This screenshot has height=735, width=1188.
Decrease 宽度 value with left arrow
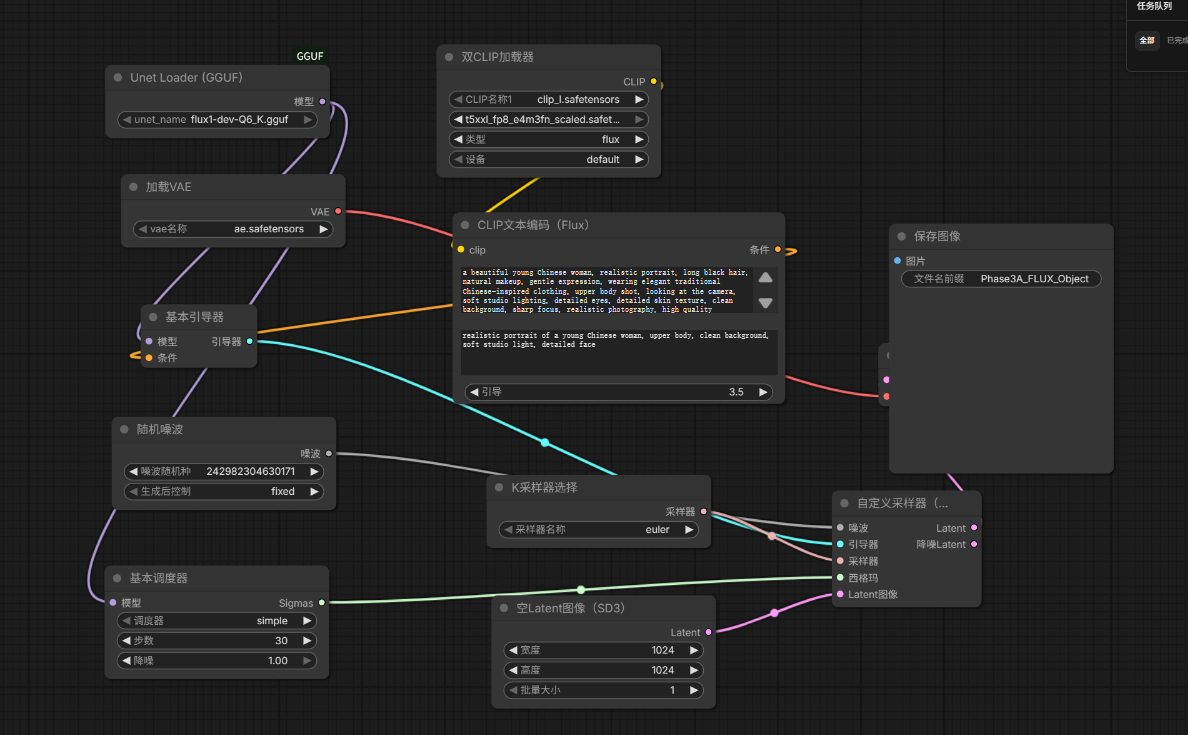[x=513, y=650]
